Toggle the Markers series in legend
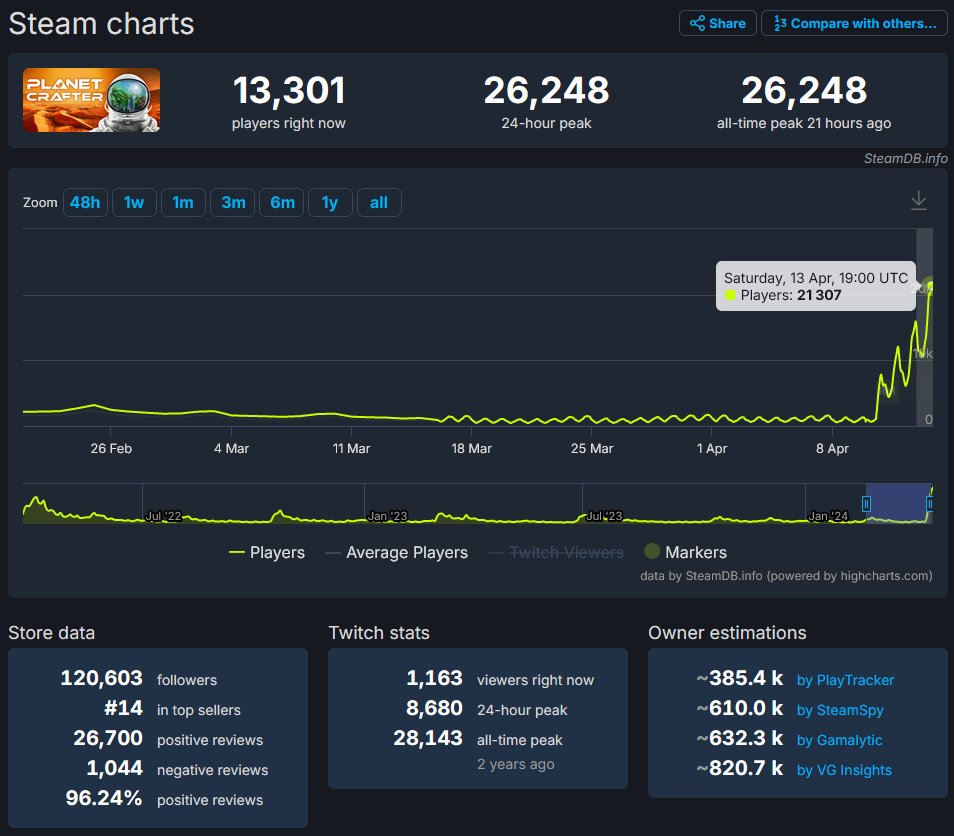The image size is (954, 836). coord(686,552)
